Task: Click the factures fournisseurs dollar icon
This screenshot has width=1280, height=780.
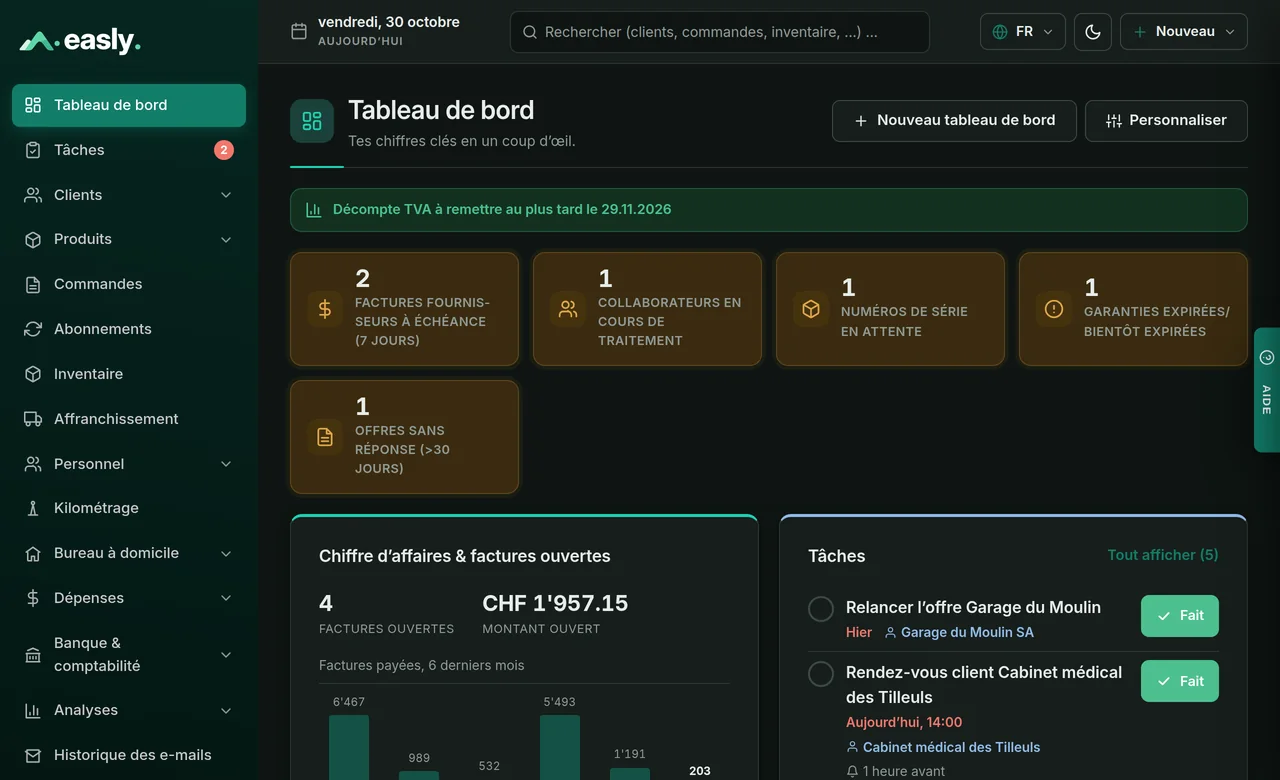Action: pos(325,309)
